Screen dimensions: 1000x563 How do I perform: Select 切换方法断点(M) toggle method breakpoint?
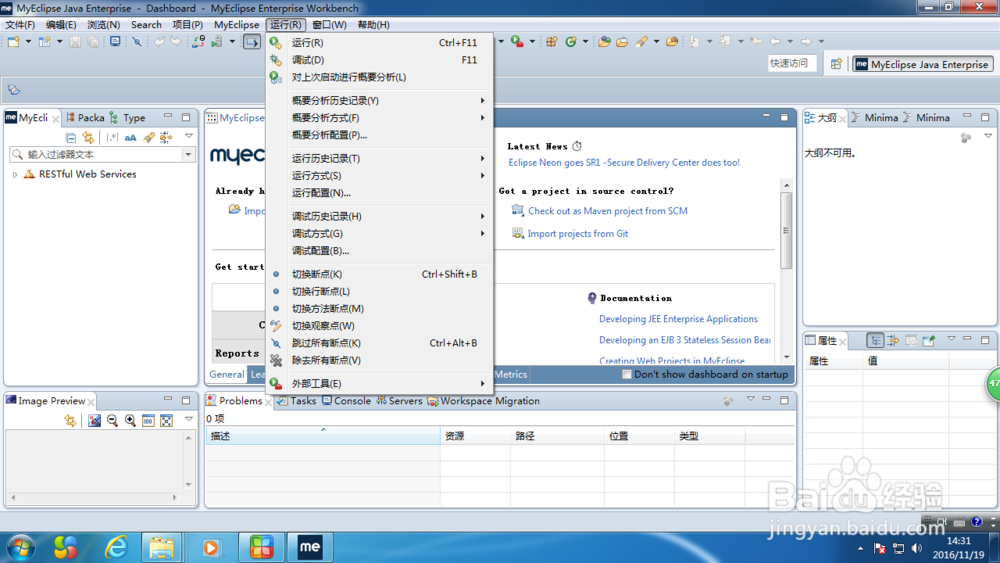coord(379,309)
